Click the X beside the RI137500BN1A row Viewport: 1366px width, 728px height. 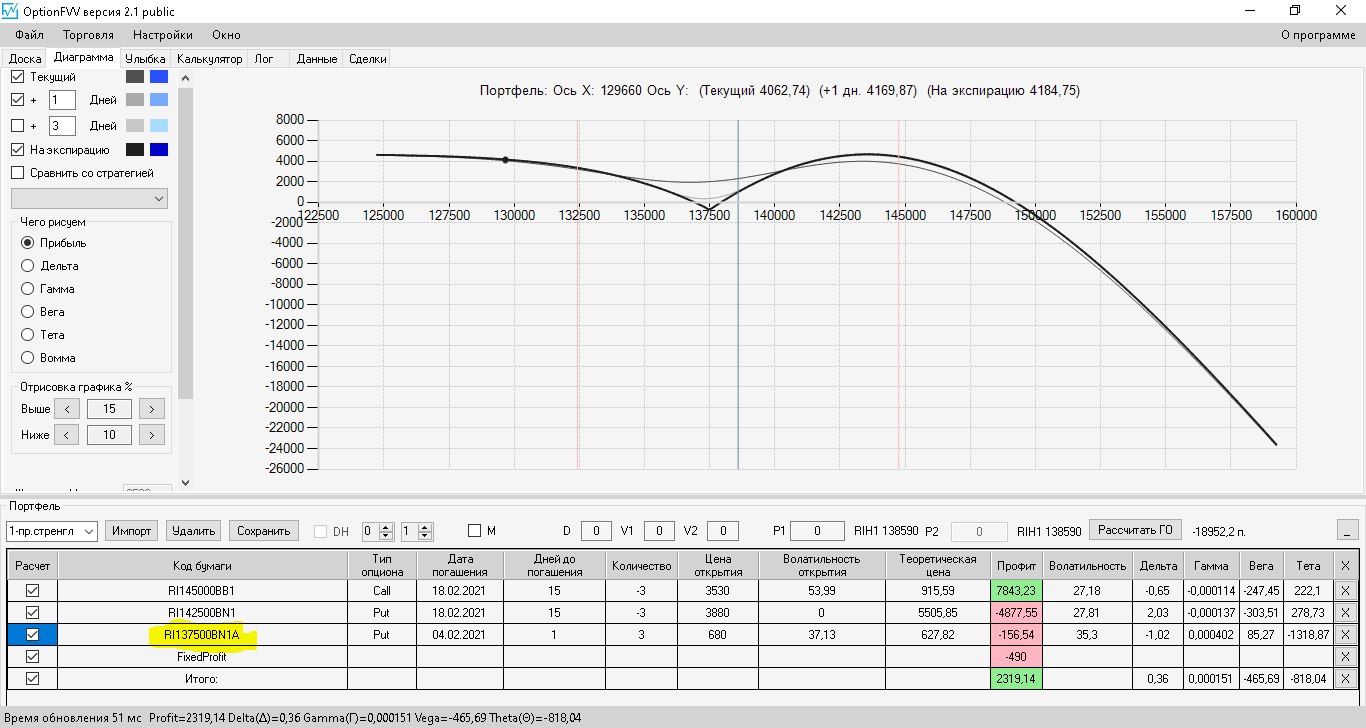click(x=1344, y=634)
